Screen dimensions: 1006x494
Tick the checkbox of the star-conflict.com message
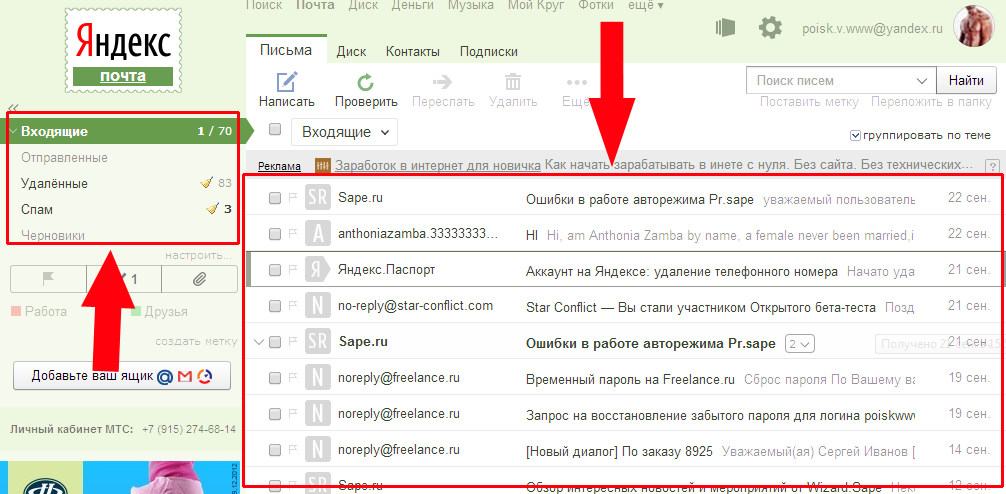275,307
